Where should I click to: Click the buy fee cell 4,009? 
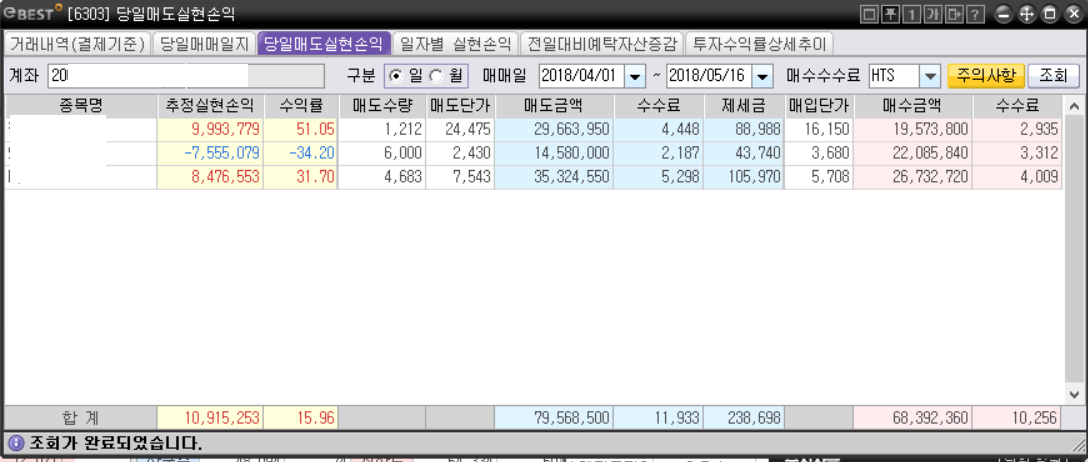(x=1017, y=177)
